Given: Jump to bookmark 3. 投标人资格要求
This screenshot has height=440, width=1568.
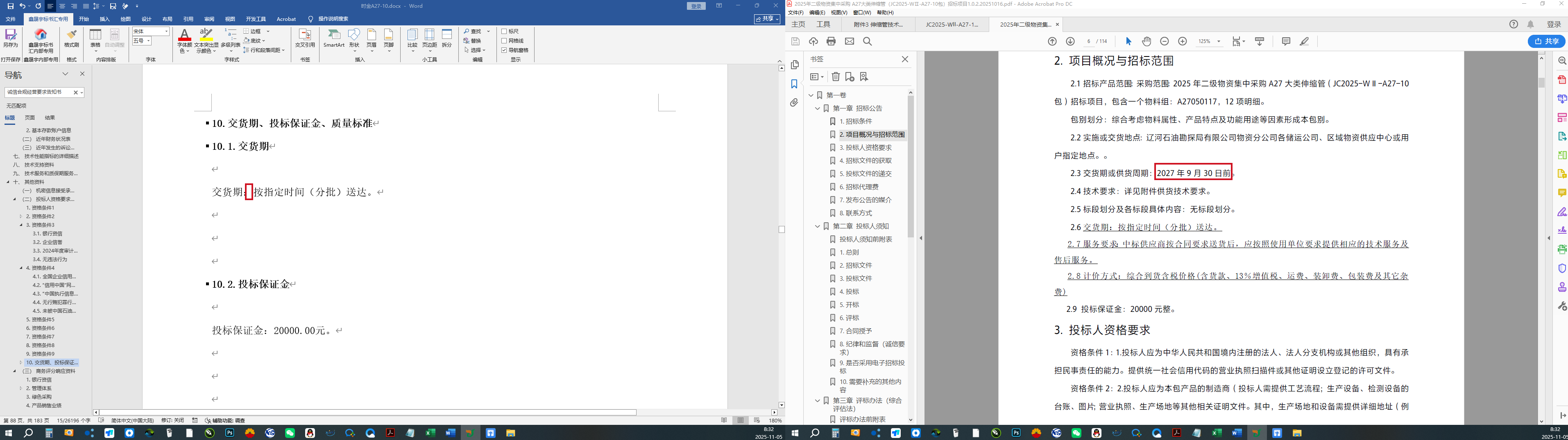Looking at the screenshot, I should [x=866, y=148].
